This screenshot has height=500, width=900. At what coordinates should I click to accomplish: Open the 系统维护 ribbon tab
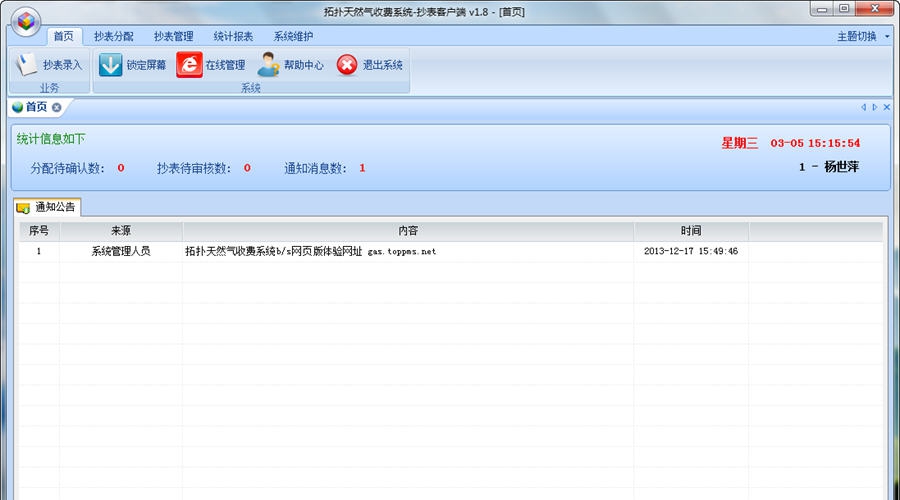point(293,36)
